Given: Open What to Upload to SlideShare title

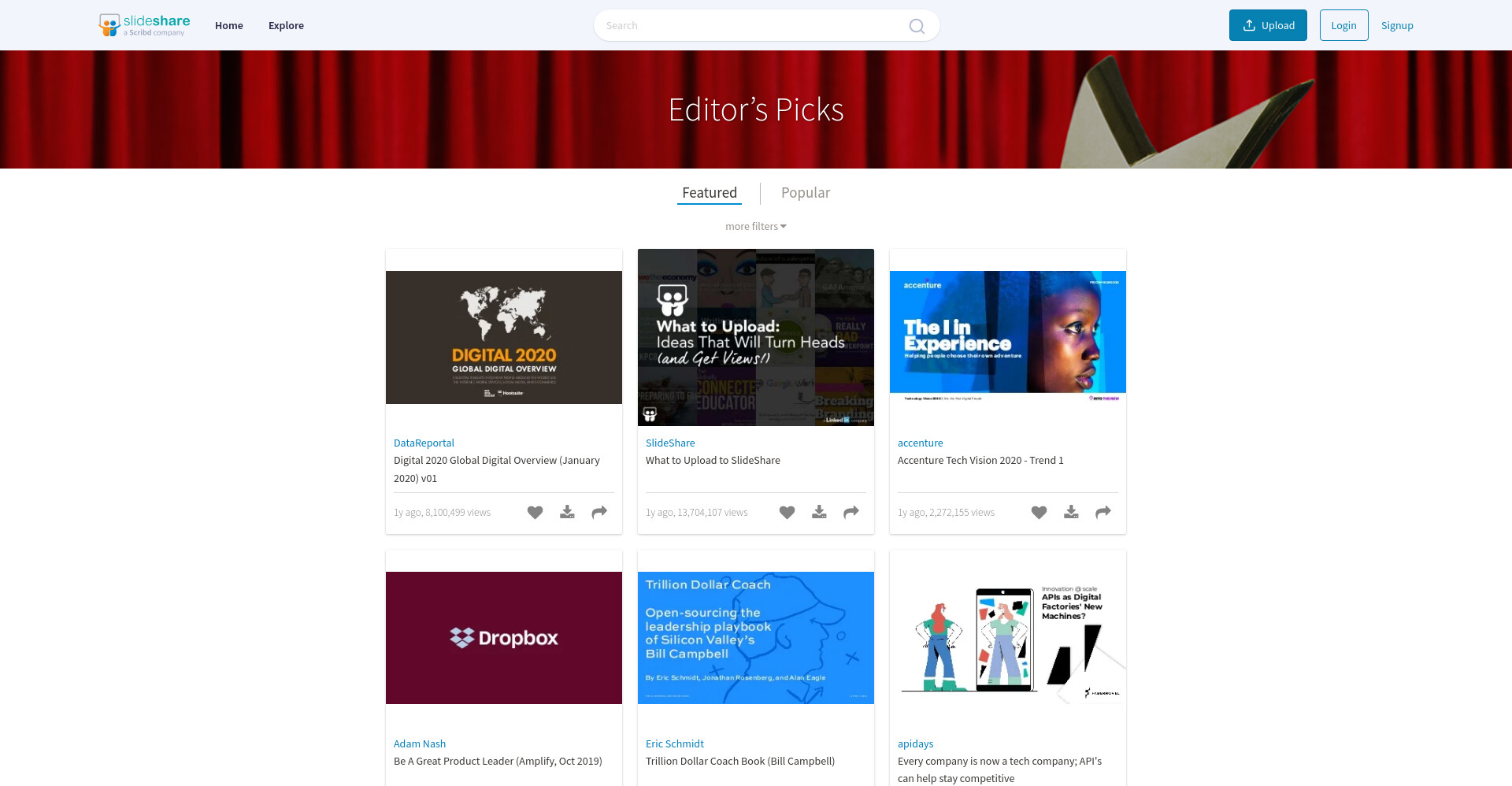Looking at the screenshot, I should 713,460.
